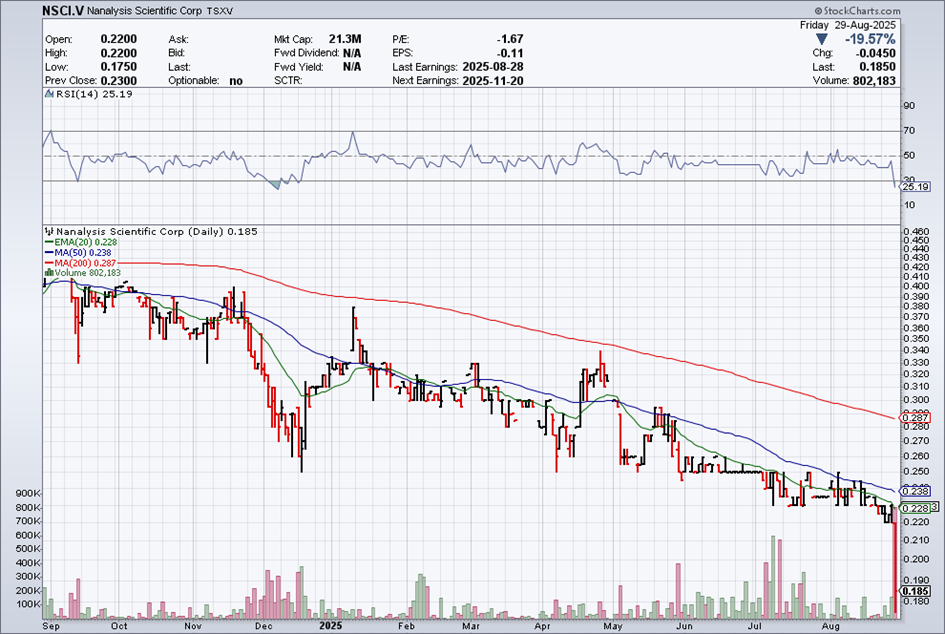Click the TSXV exchange label

[x=219, y=11]
